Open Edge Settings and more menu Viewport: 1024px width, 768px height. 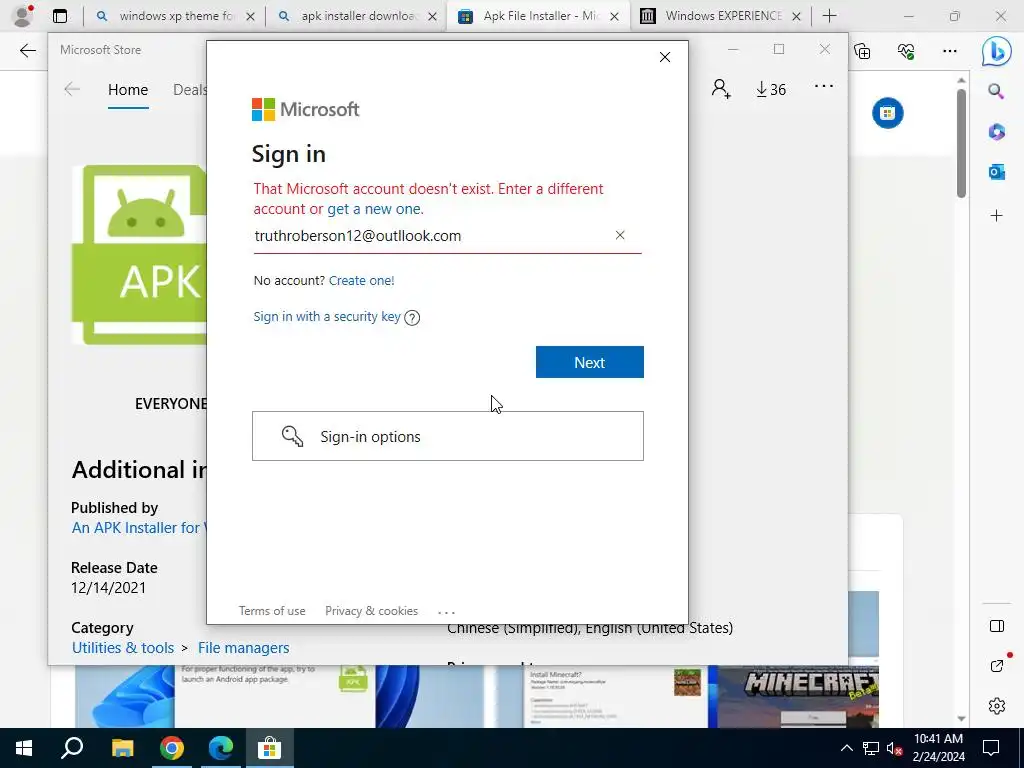pyautogui.click(x=950, y=51)
